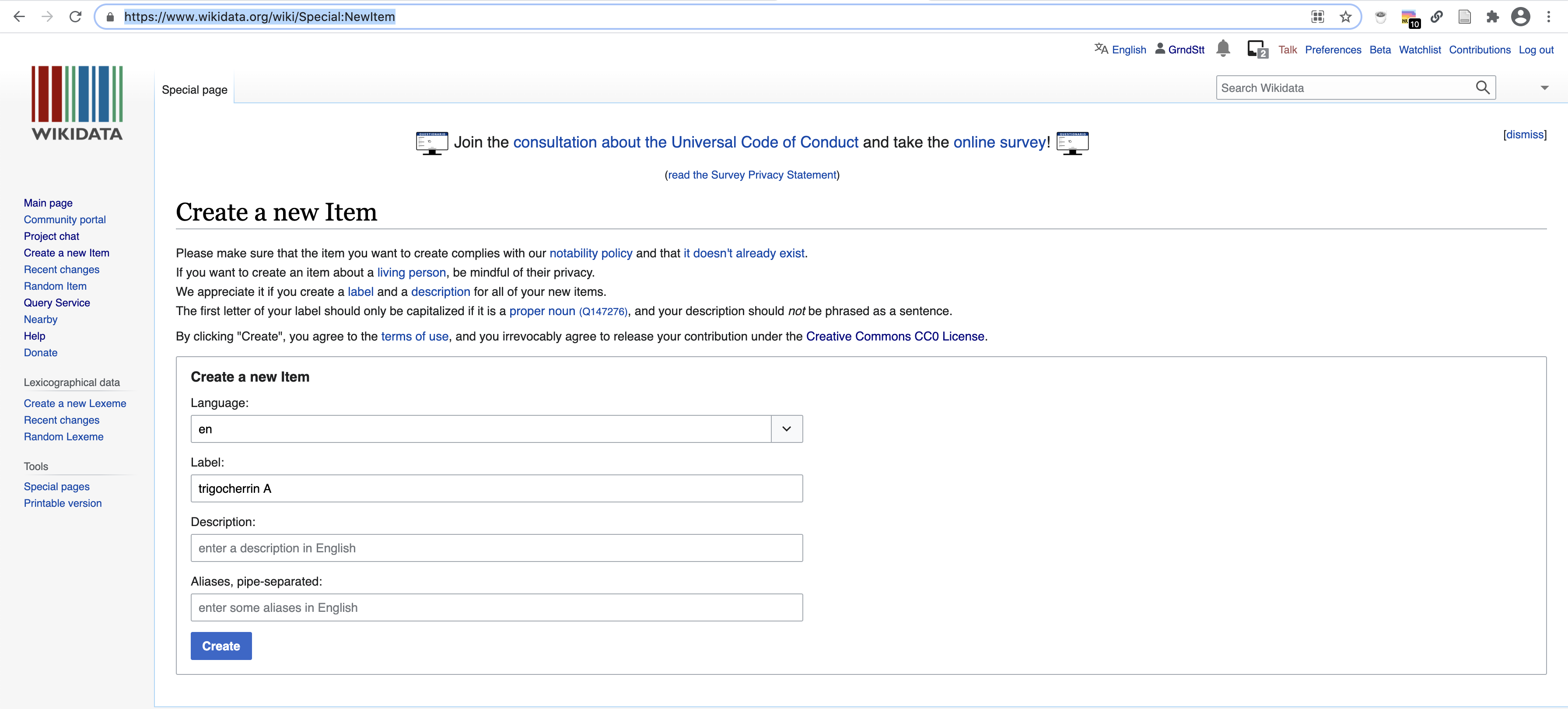Open Community portal sidebar link
1568x709 pixels.
pos(64,219)
